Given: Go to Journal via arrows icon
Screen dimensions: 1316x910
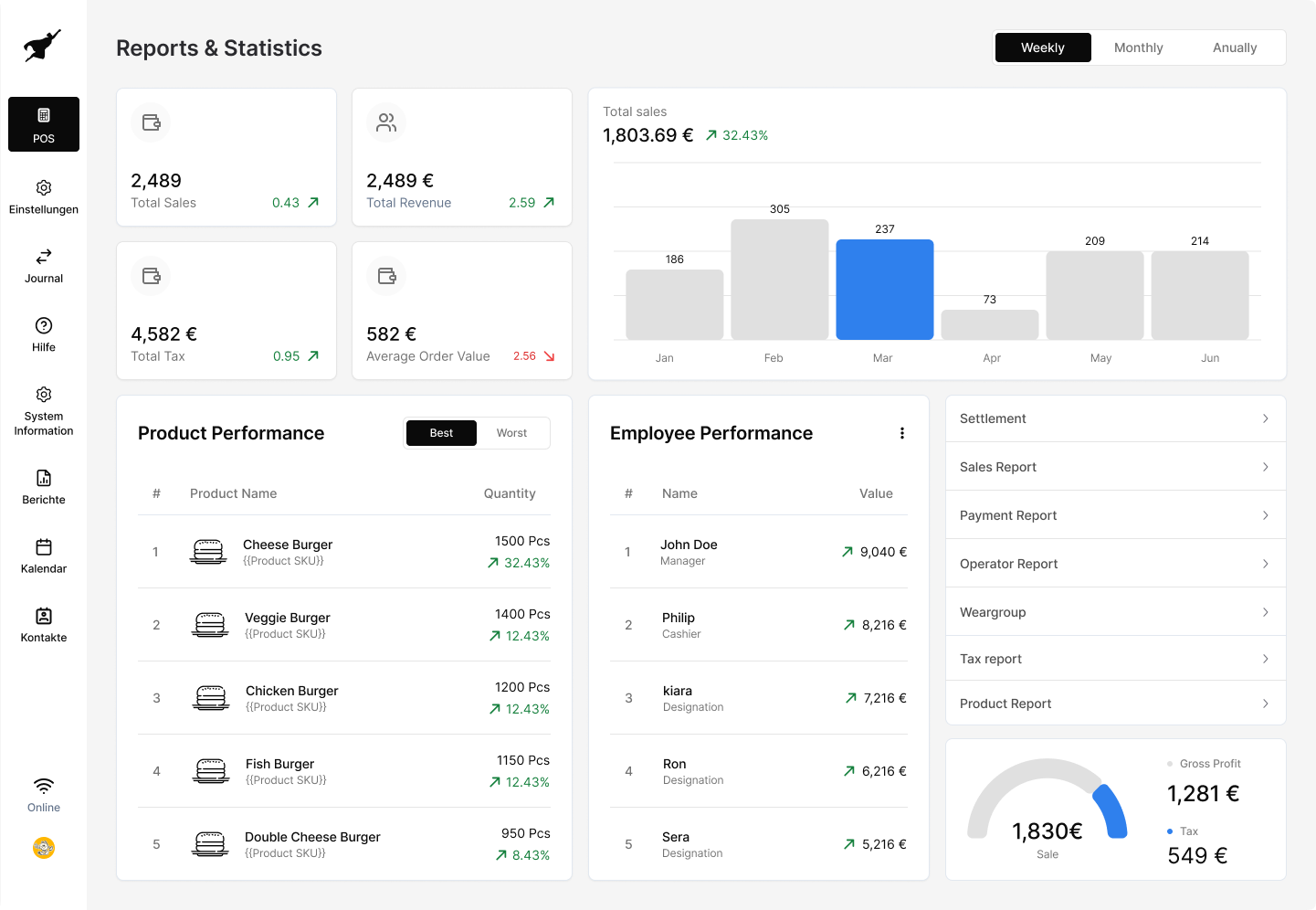Looking at the screenshot, I should coord(44,257).
